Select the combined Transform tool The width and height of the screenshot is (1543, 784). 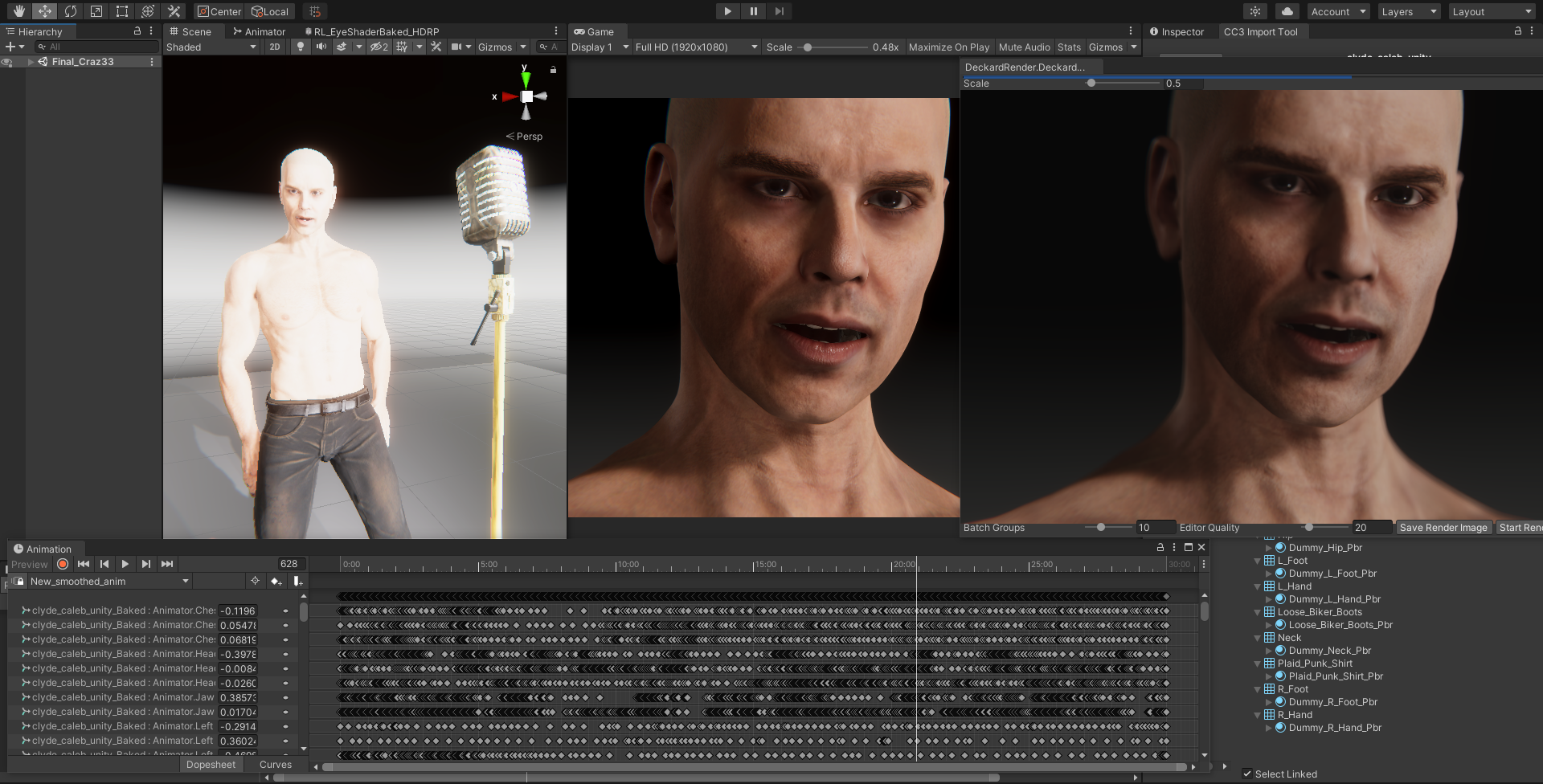(147, 11)
